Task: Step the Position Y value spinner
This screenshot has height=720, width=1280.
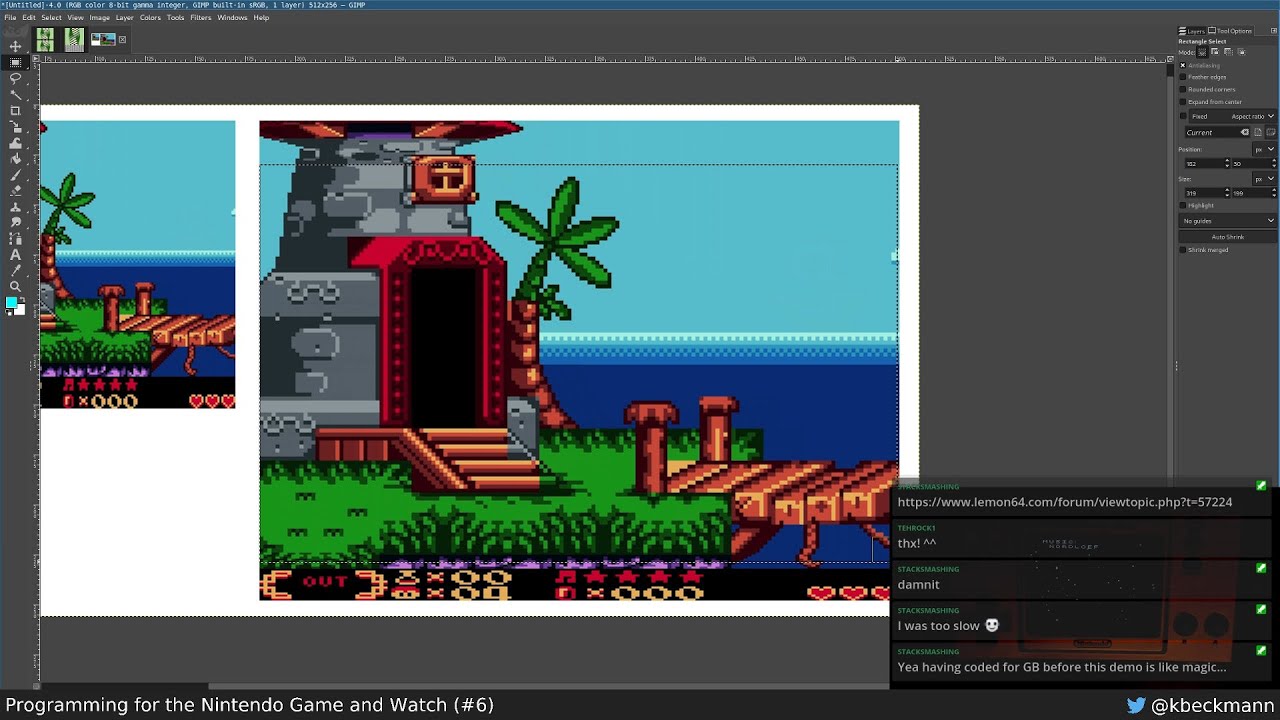Action: [x=1273, y=163]
